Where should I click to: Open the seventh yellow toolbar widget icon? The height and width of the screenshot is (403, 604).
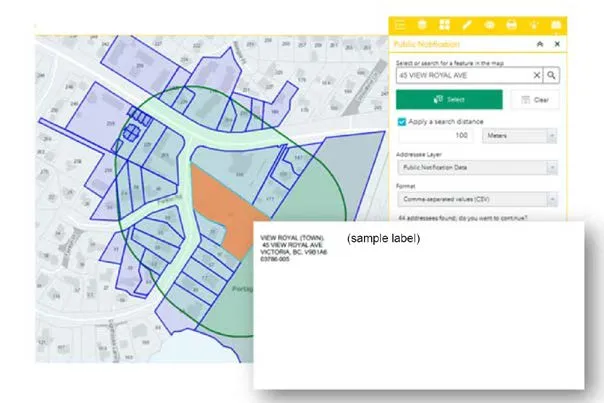[534, 25]
